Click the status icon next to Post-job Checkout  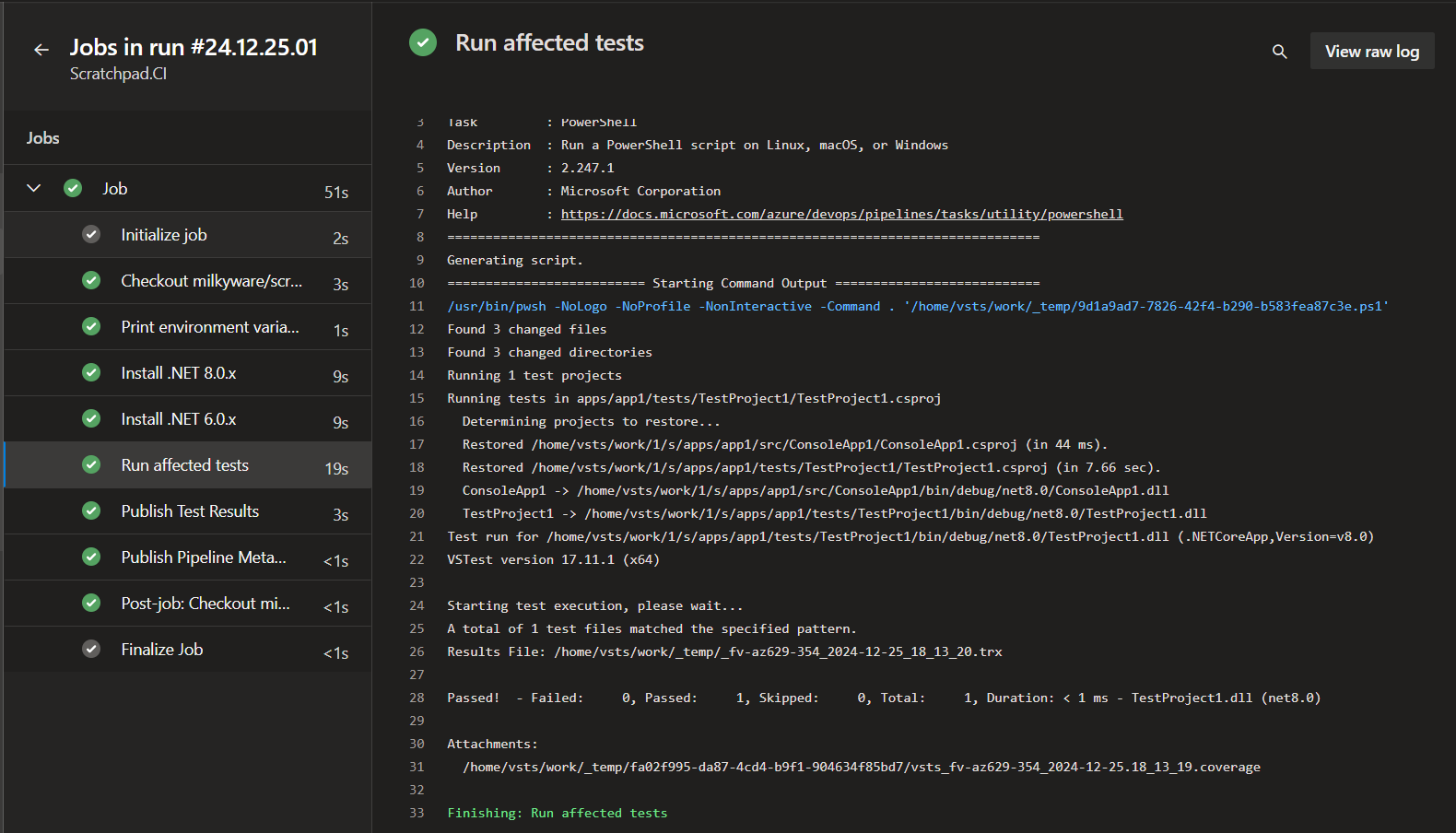click(91, 603)
